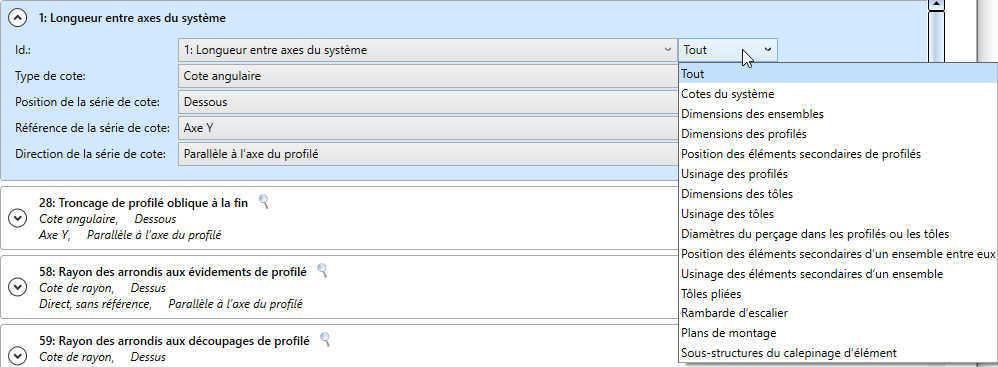The height and width of the screenshot is (367, 998).
Task: Select Plans de montage option
Action: tap(728, 333)
